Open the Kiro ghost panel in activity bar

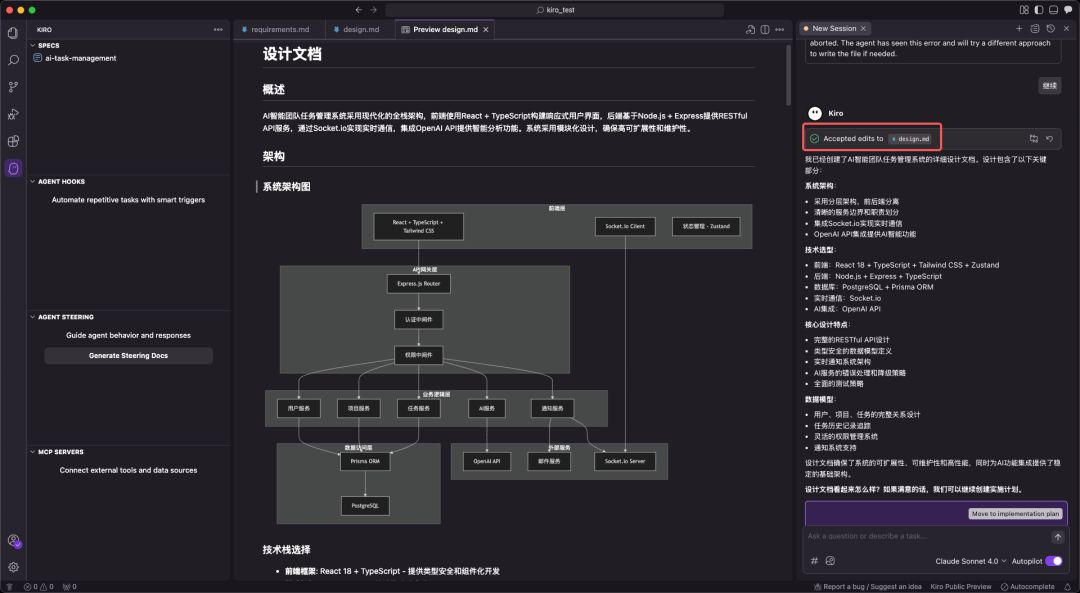pyautogui.click(x=12, y=170)
